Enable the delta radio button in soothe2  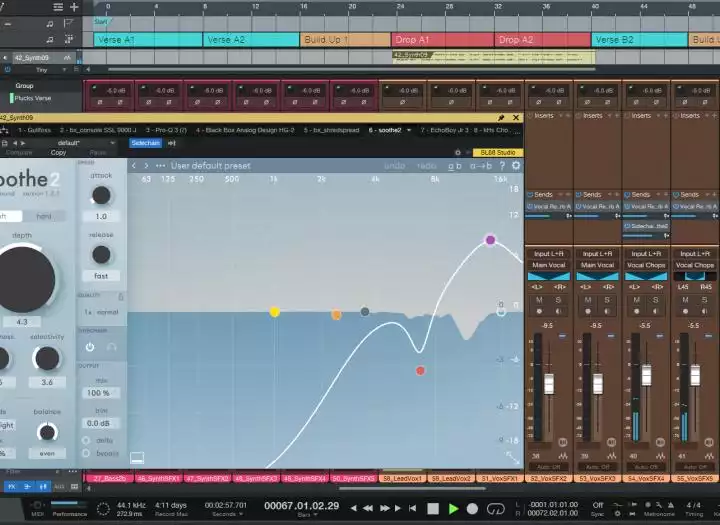tap(86, 440)
